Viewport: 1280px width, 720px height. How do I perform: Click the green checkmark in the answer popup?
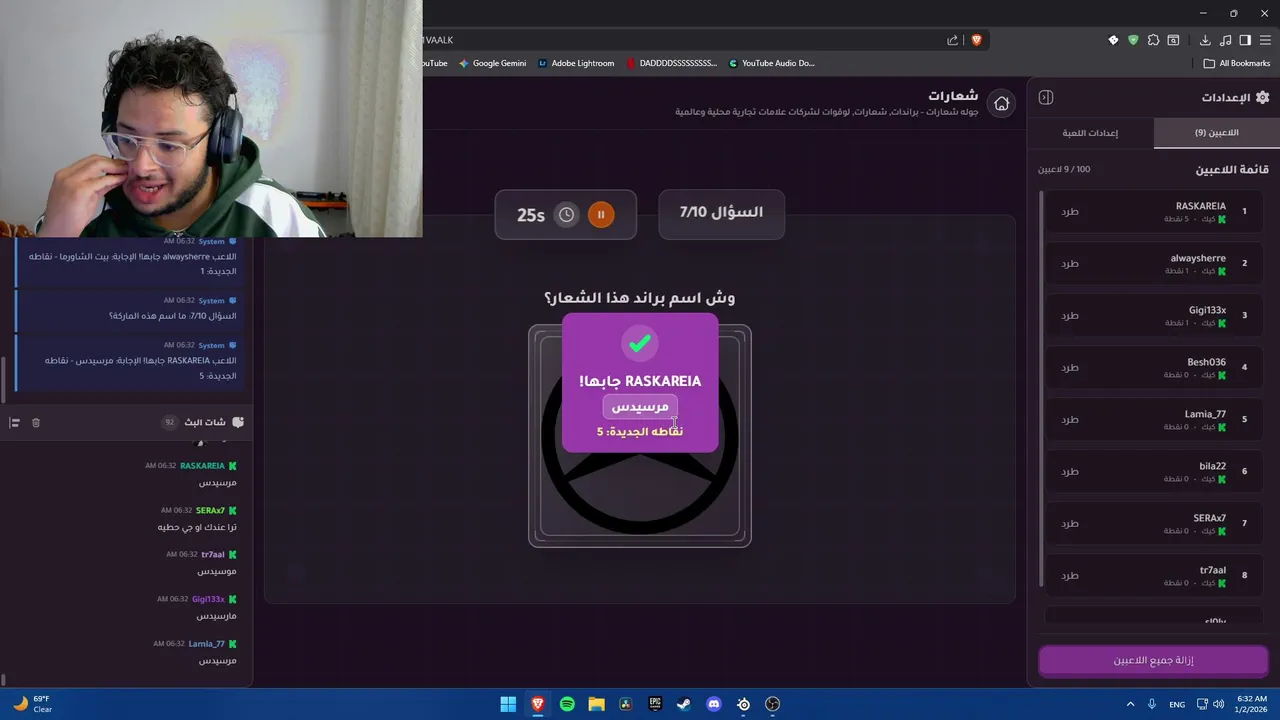[x=640, y=343]
